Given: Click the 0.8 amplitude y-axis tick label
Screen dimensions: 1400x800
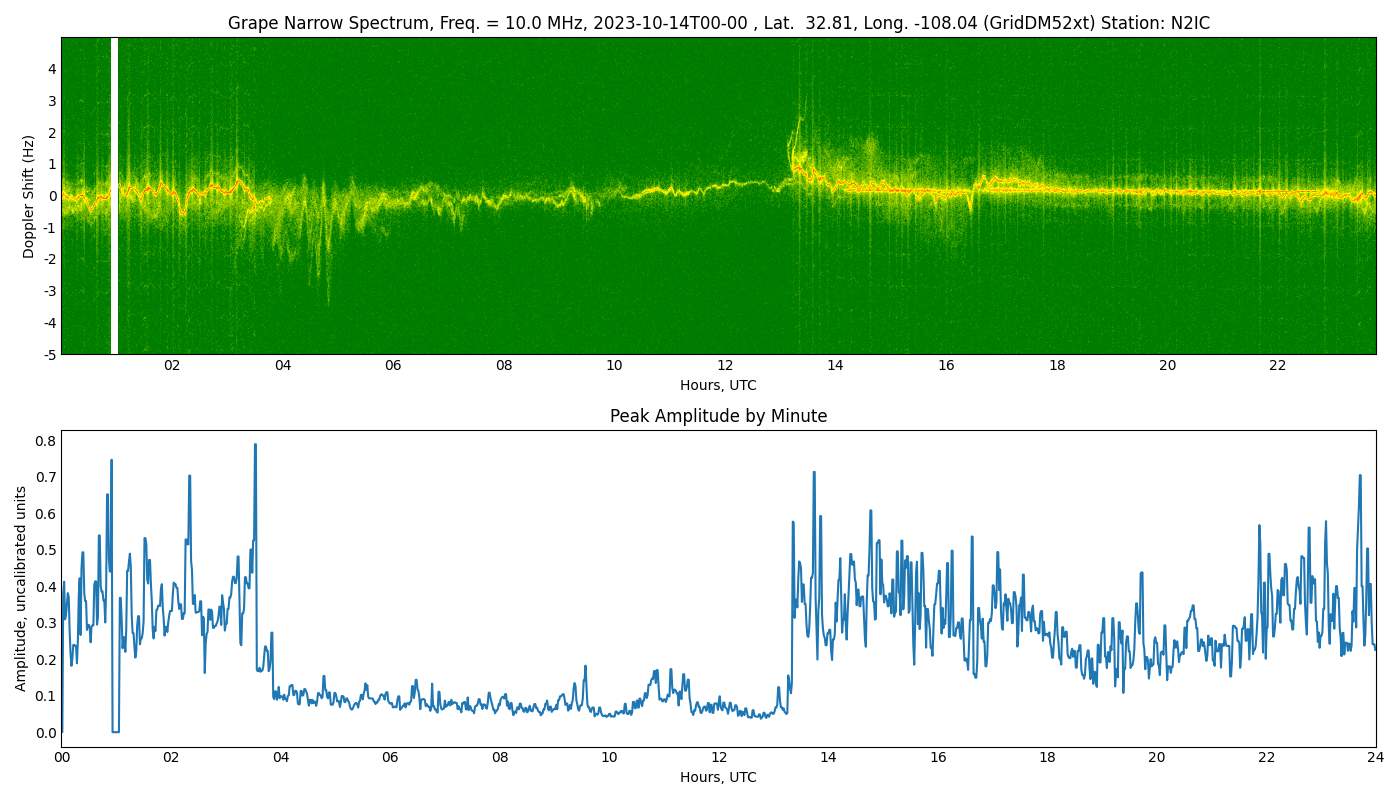Looking at the screenshot, I should point(46,441).
